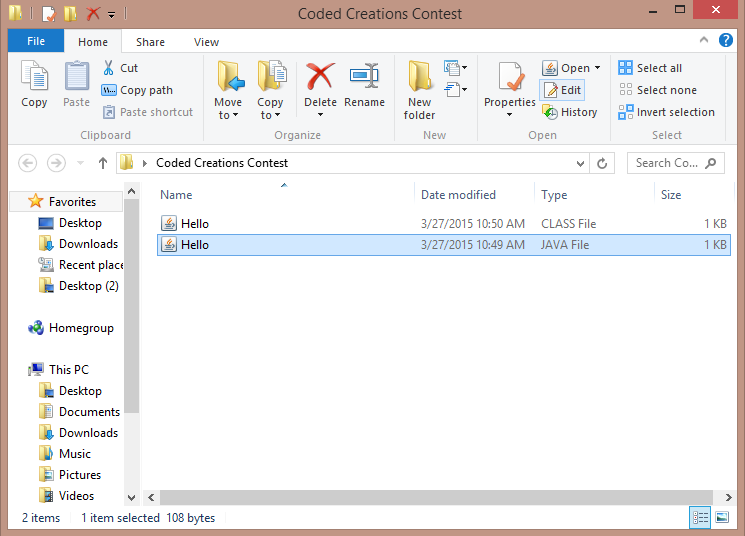Go back with the Back arrow
The height and width of the screenshot is (536, 745).
click(x=28, y=163)
